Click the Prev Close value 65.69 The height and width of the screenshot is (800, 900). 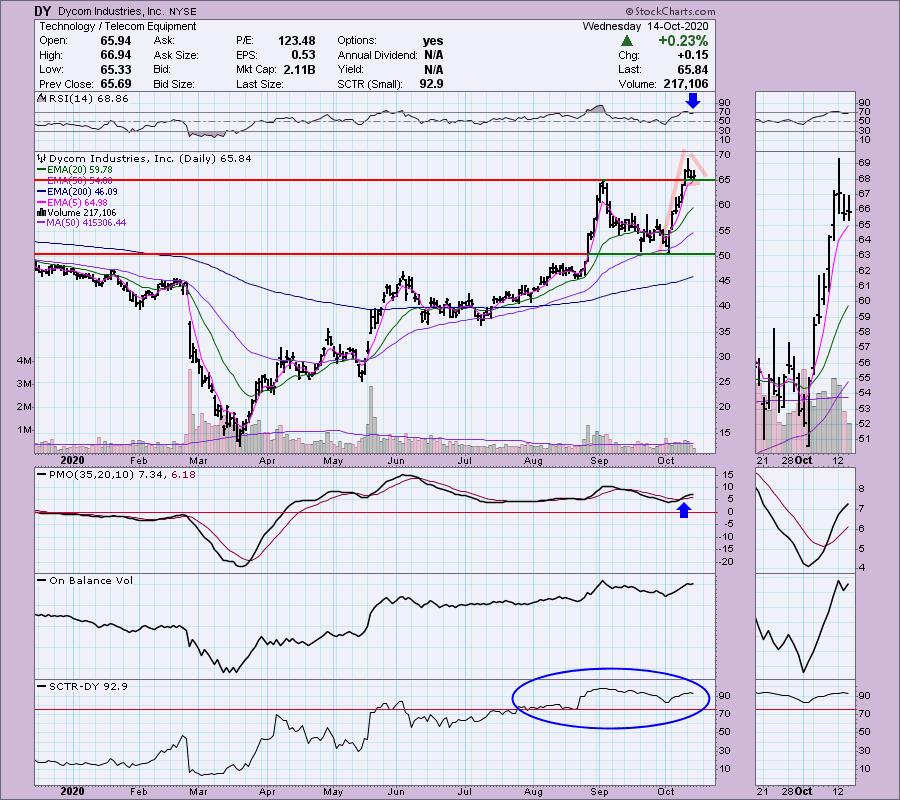(x=116, y=84)
